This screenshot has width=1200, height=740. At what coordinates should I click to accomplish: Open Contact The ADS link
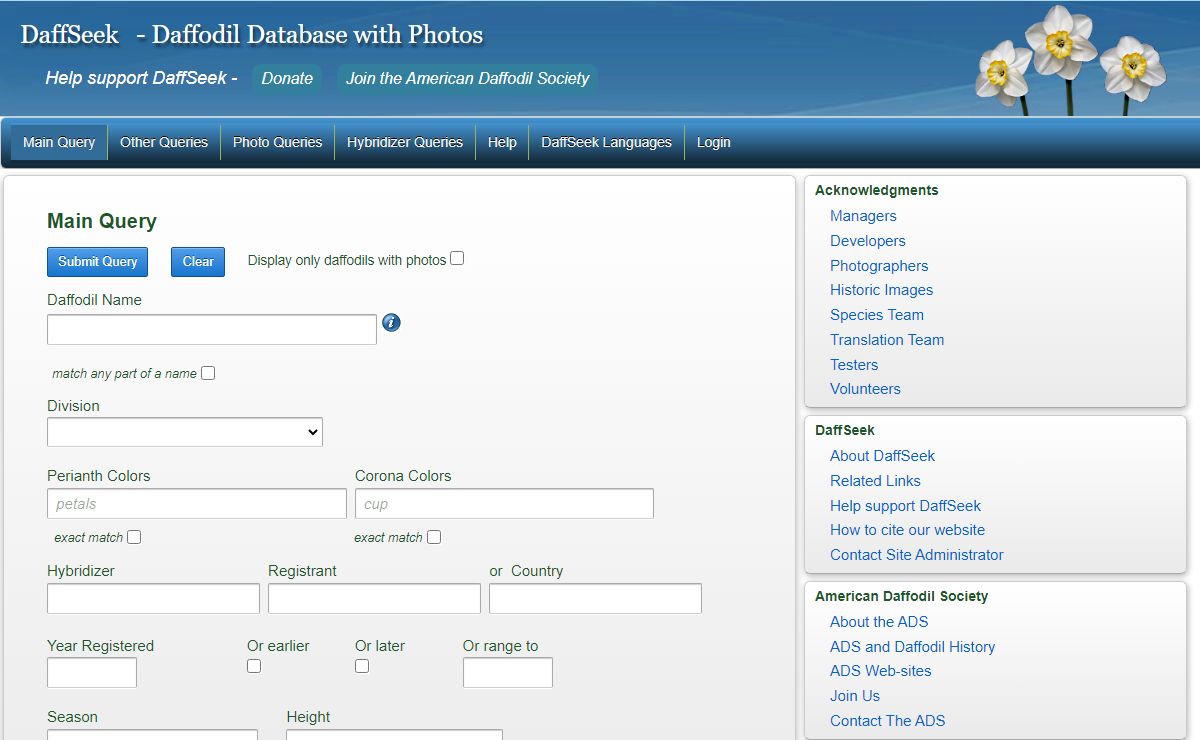(x=887, y=721)
